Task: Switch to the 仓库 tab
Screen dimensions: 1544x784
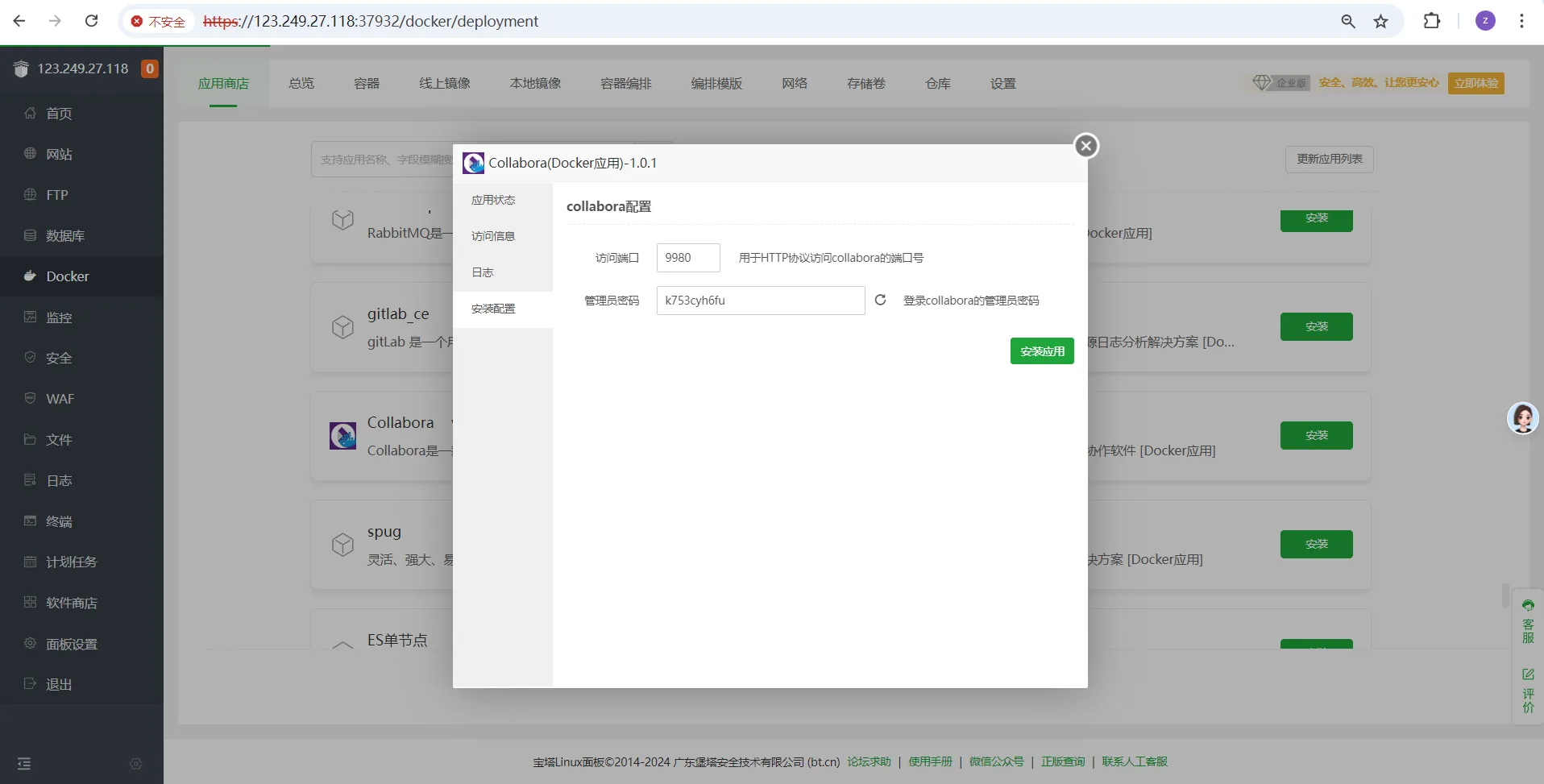Action: 938,84
